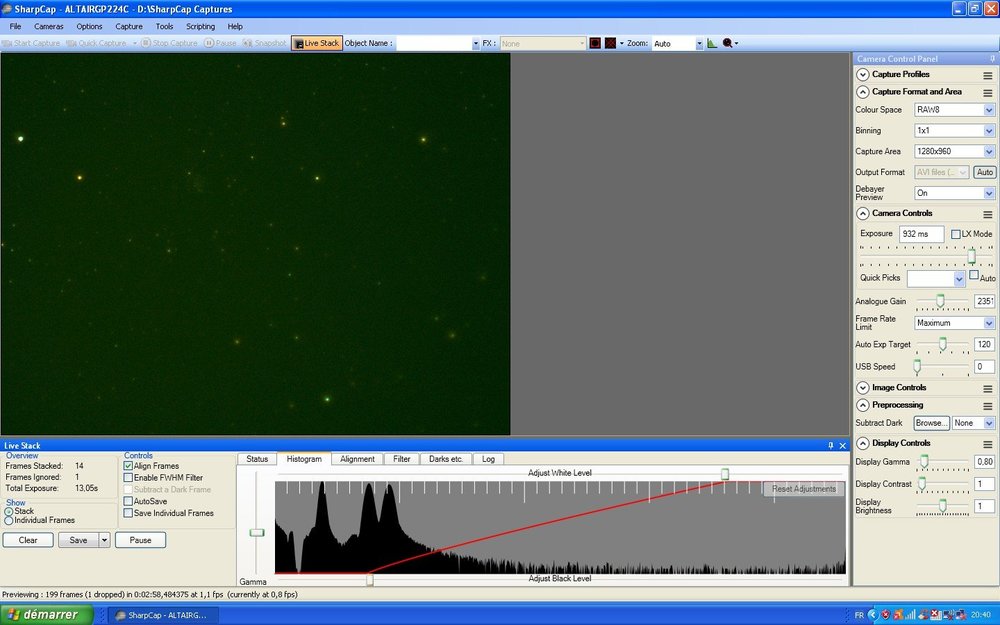Collapse the Capture Format and Area section

[x=863, y=92]
